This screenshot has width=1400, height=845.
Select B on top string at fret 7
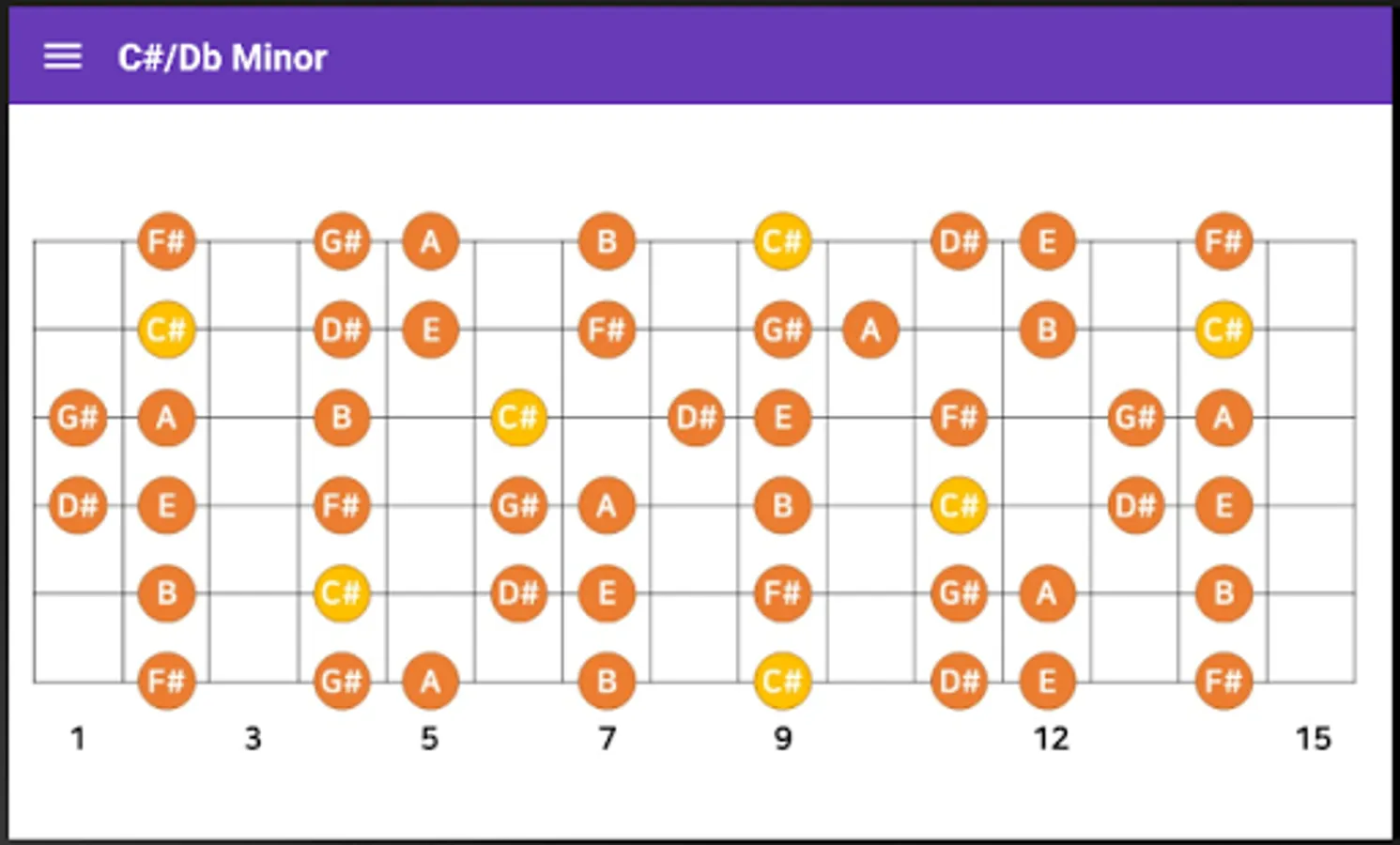(x=607, y=241)
